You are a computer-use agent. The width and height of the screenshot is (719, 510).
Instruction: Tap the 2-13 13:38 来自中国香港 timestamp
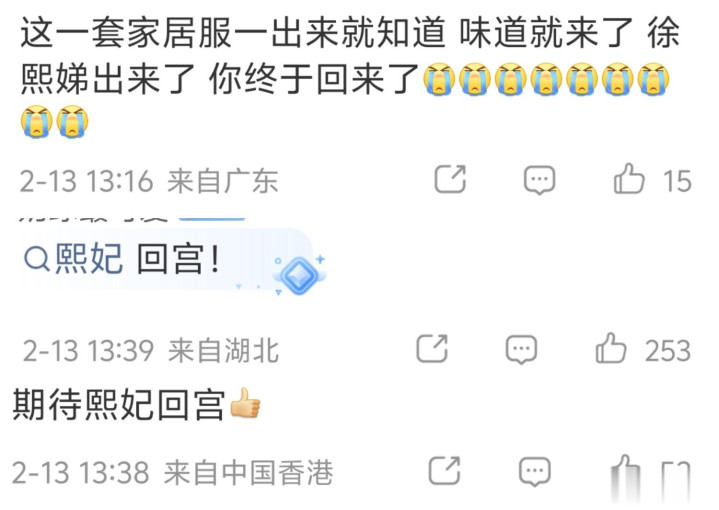pyautogui.click(x=172, y=472)
